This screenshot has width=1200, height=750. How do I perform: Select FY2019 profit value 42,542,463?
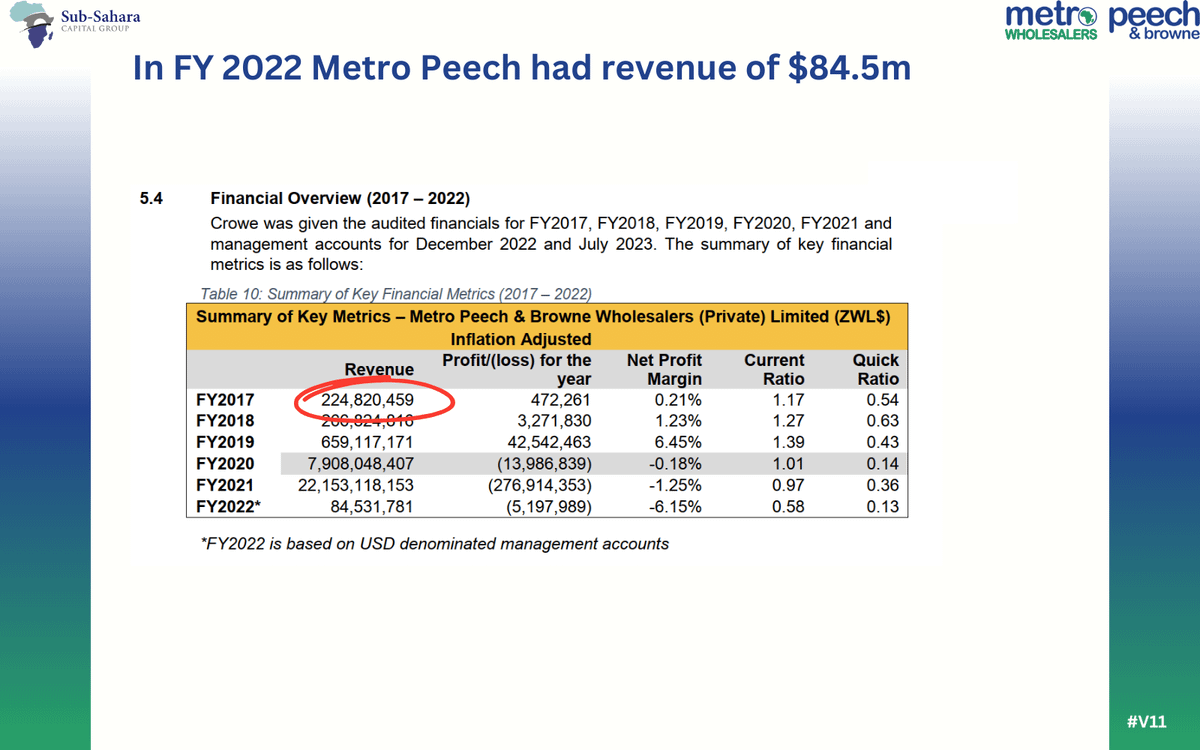point(549,442)
